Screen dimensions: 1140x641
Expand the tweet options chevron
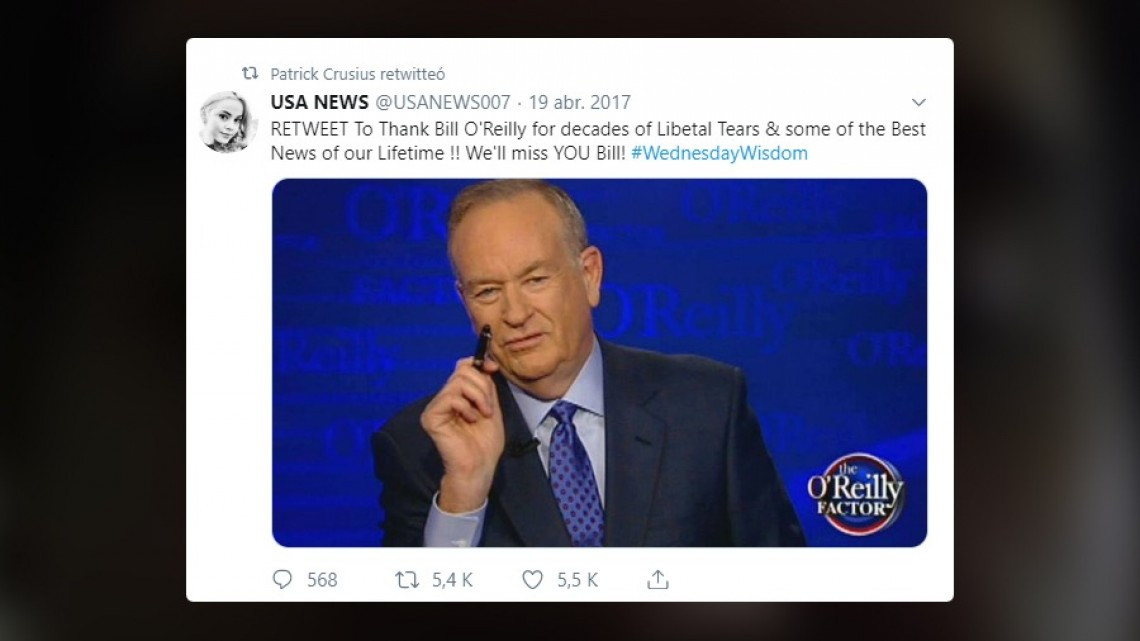coord(919,102)
